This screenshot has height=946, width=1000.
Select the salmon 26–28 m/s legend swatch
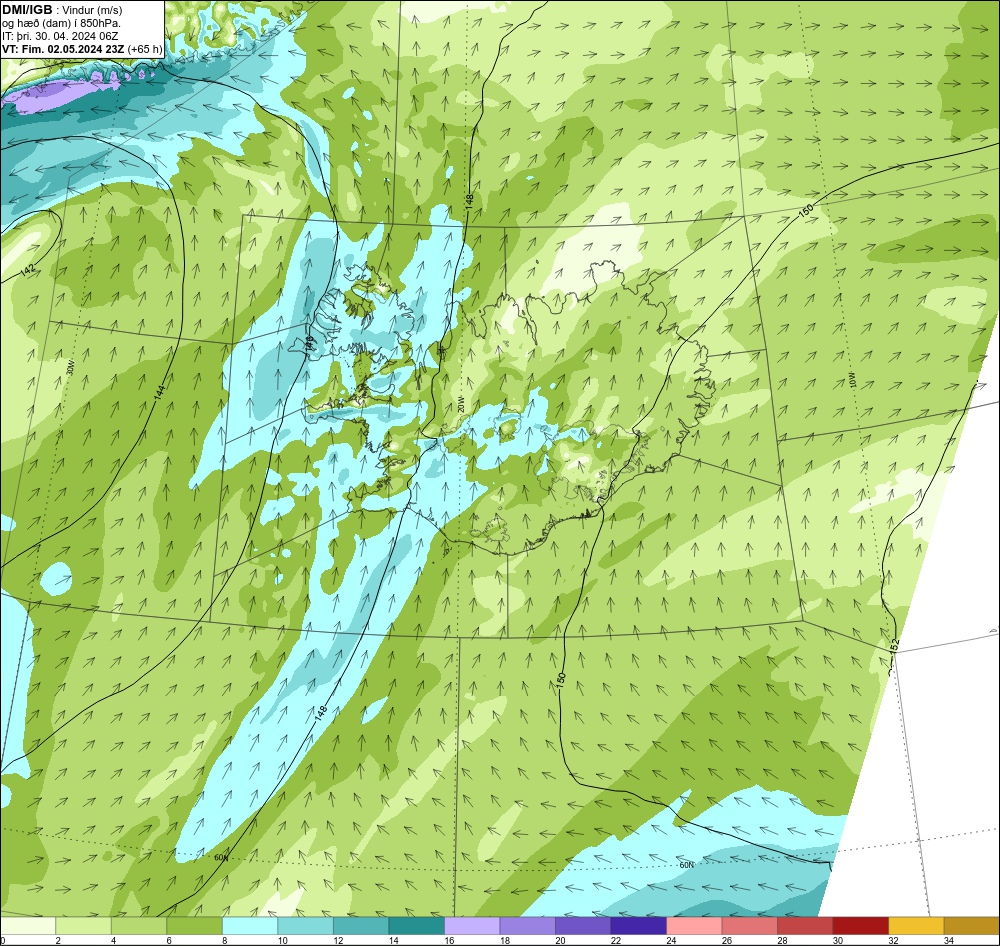(749, 926)
